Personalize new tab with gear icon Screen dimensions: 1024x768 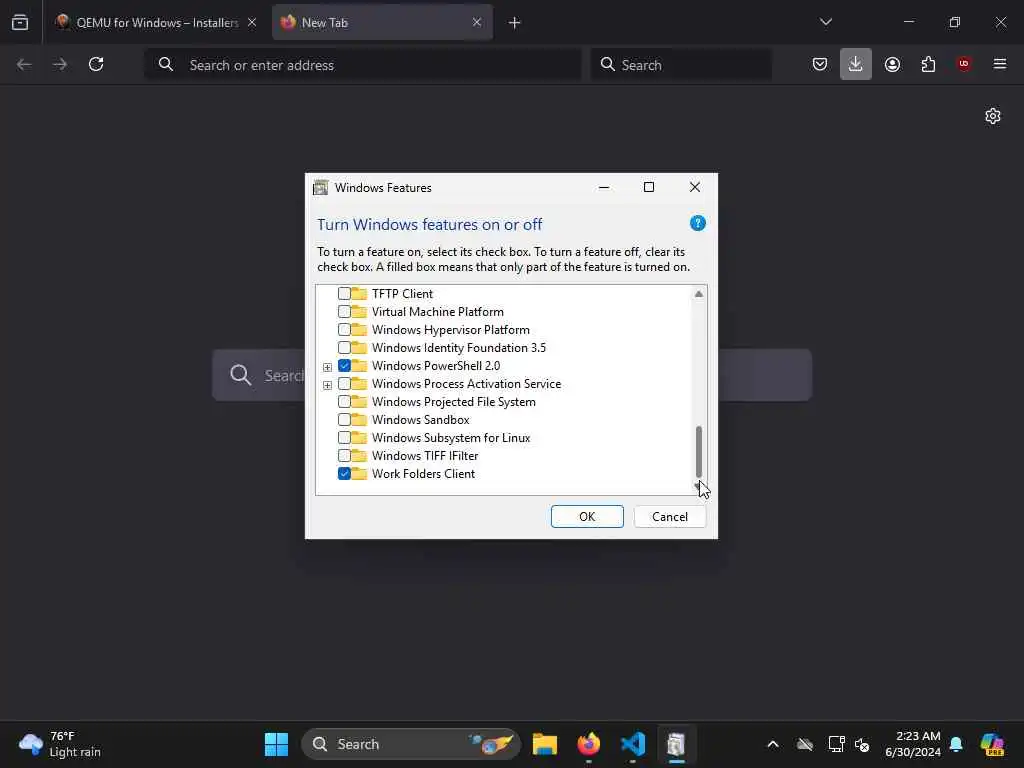pyautogui.click(x=993, y=116)
